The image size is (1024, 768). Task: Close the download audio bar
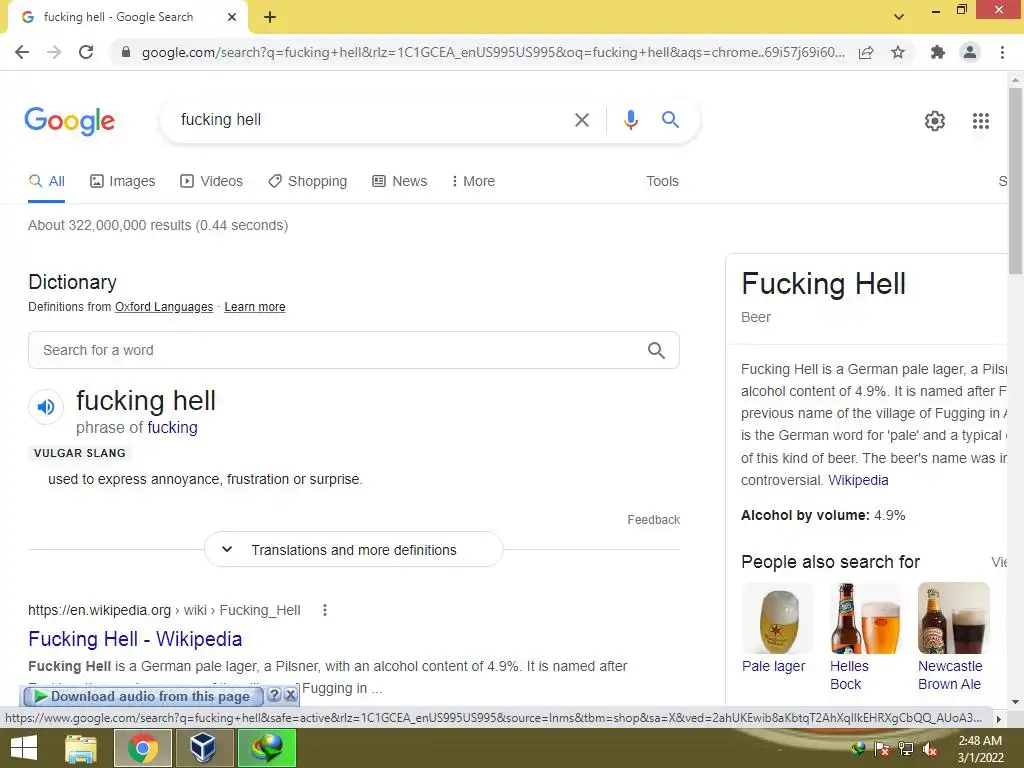291,695
